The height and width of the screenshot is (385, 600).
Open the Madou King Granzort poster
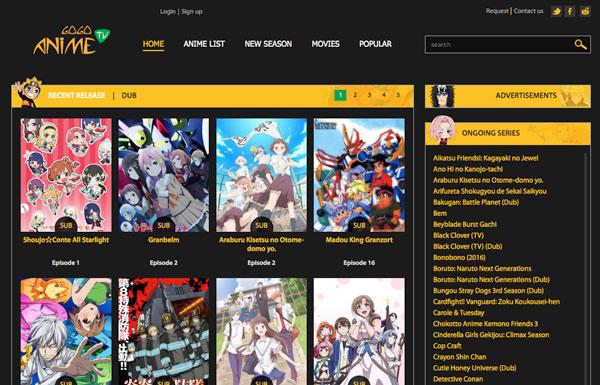click(x=359, y=175)
